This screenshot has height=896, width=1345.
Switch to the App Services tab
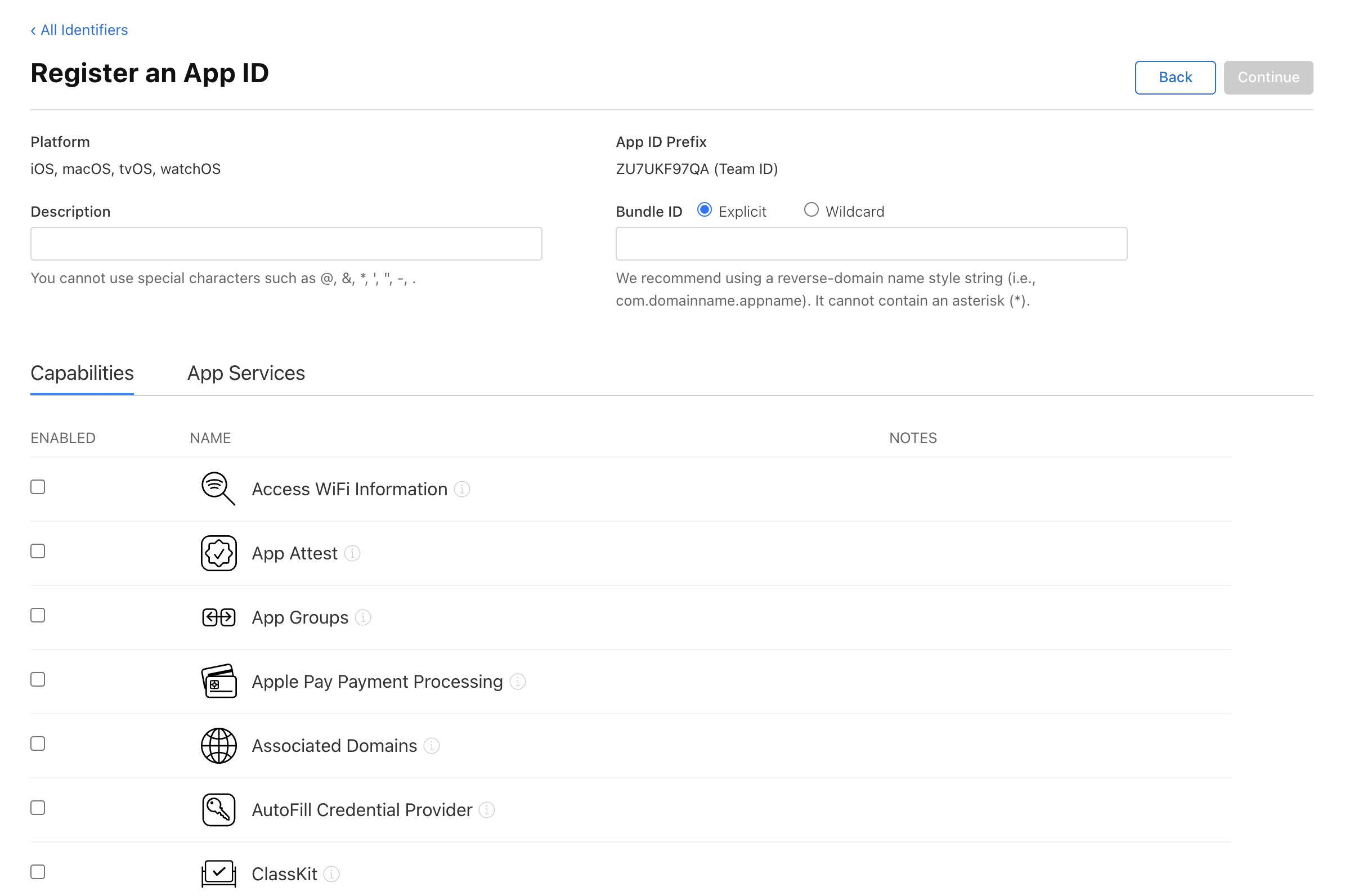(x=246, y=373)
